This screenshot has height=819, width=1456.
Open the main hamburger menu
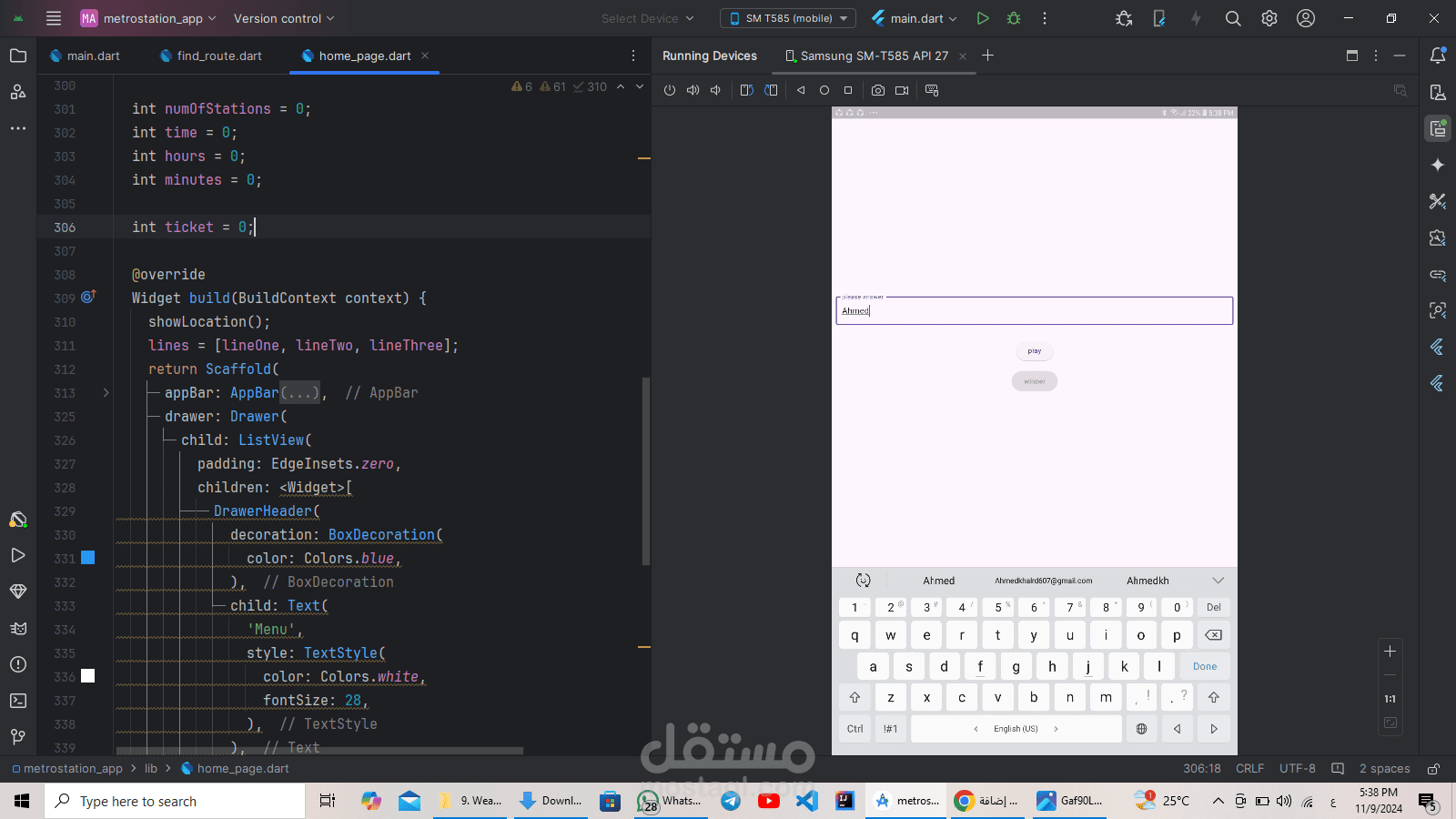pyautogui.click(x=54, y=18)
